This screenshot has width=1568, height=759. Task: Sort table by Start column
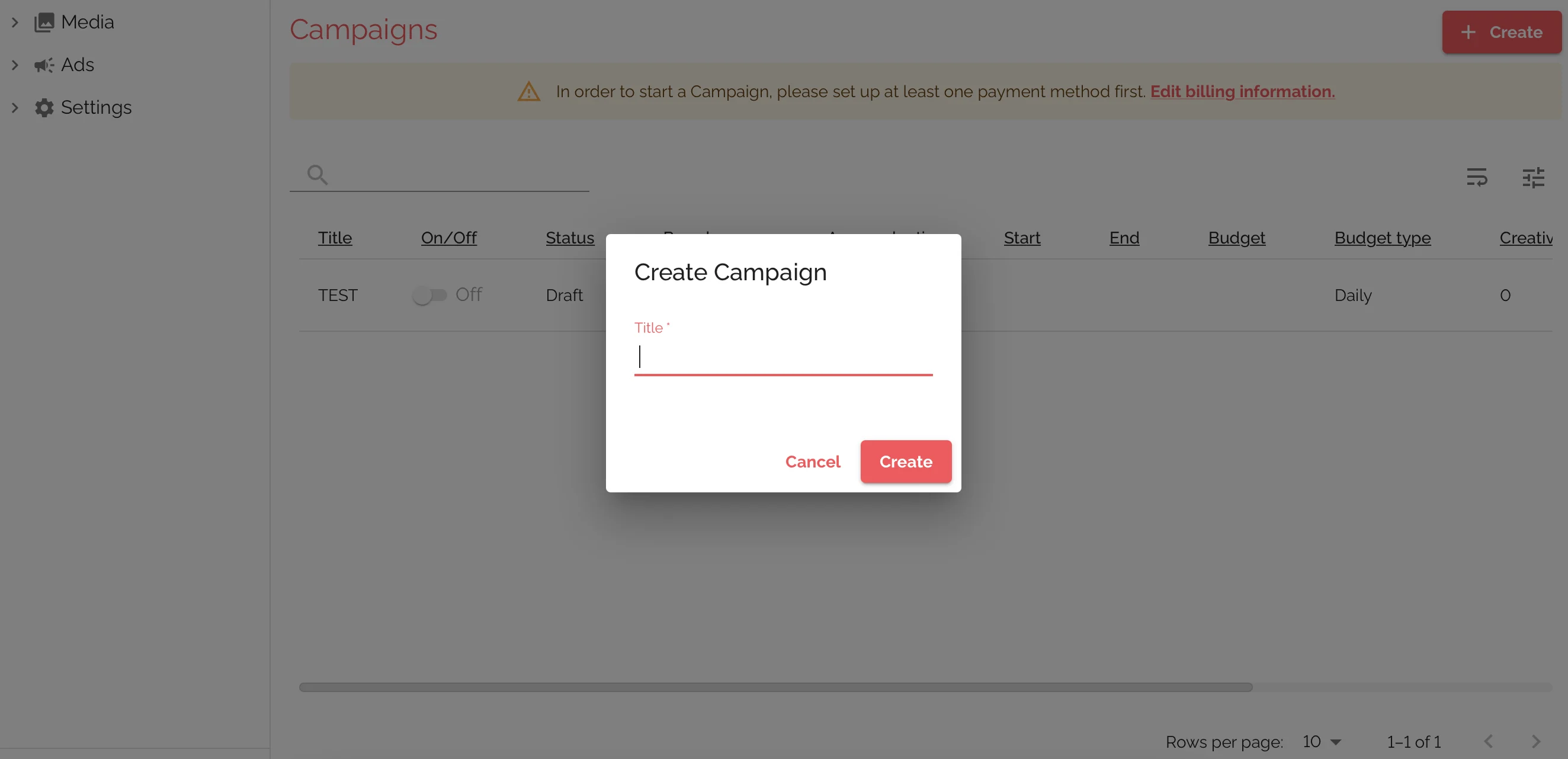pos(1022,238)
